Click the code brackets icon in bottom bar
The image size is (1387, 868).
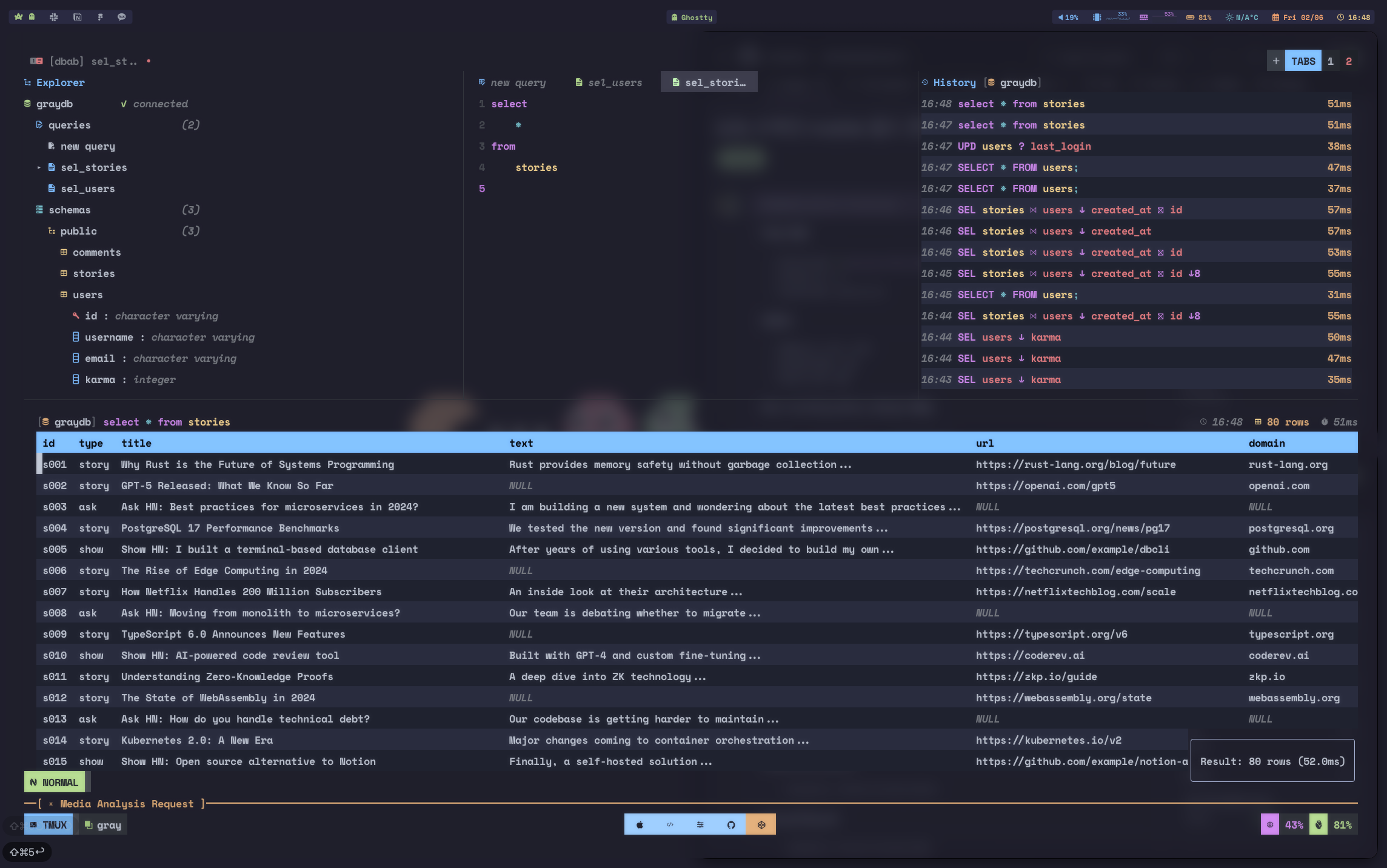pos(670,824)
